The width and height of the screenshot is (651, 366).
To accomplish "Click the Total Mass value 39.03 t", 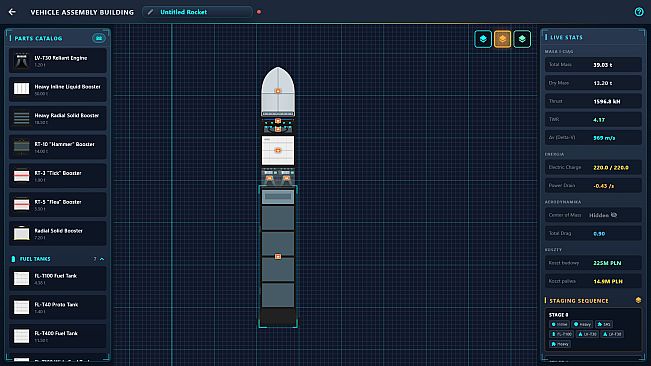I will point(602,65).
